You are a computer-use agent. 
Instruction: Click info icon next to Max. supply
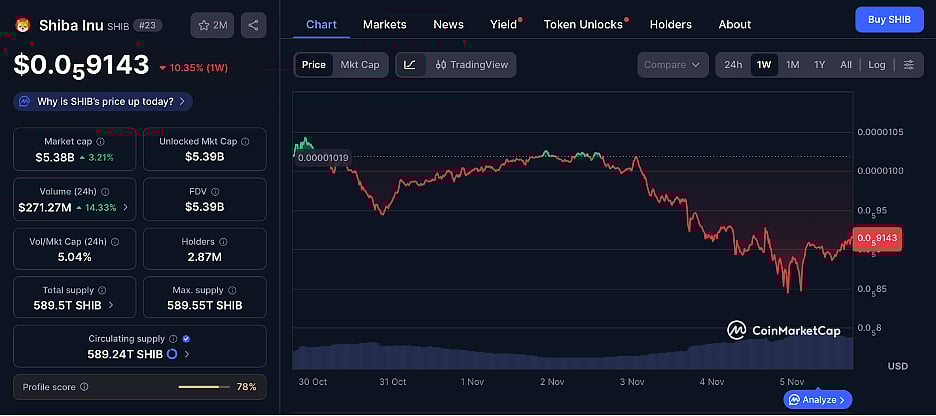[232, 291]
